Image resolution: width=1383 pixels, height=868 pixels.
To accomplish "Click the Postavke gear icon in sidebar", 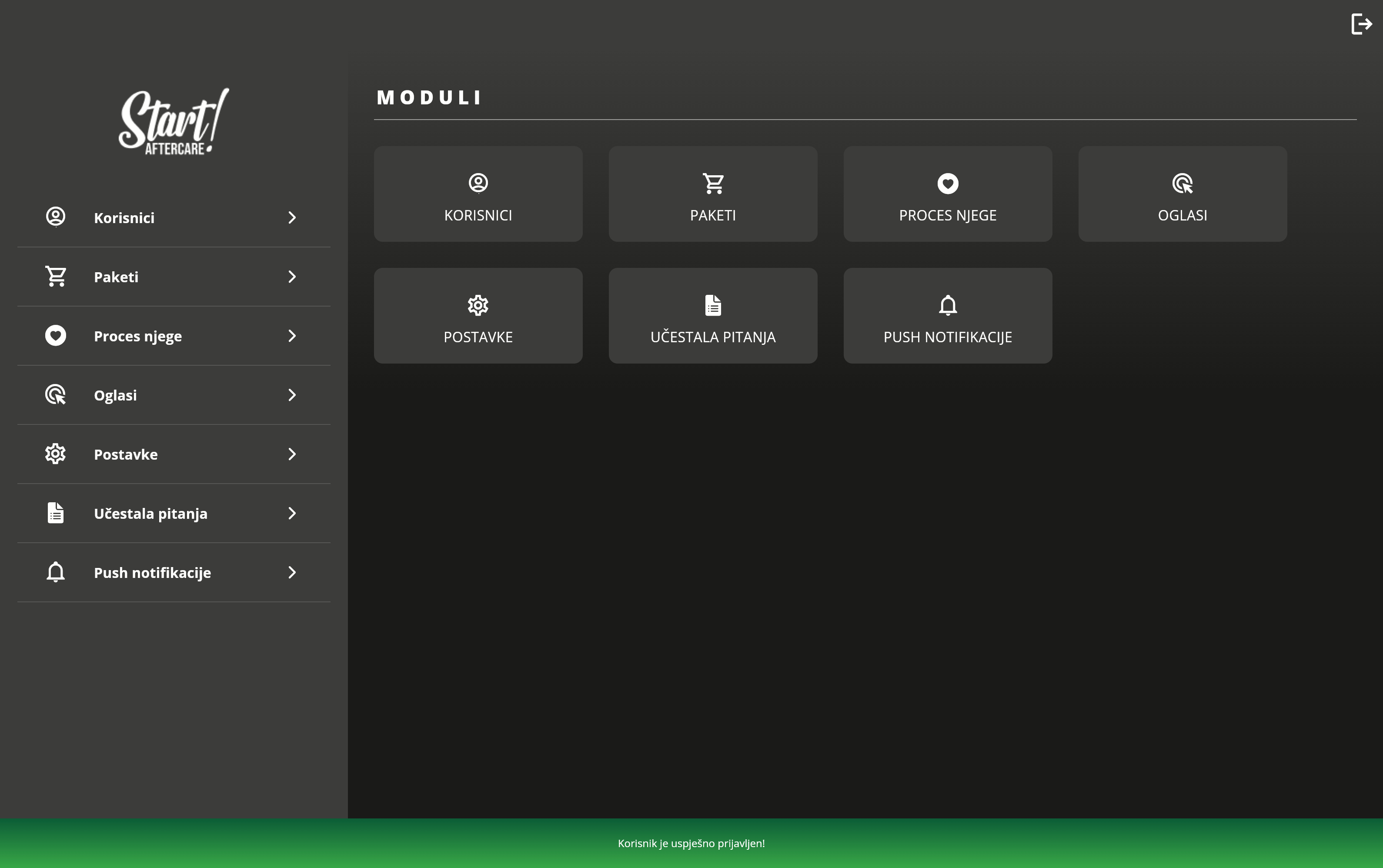I will point(56,454).
